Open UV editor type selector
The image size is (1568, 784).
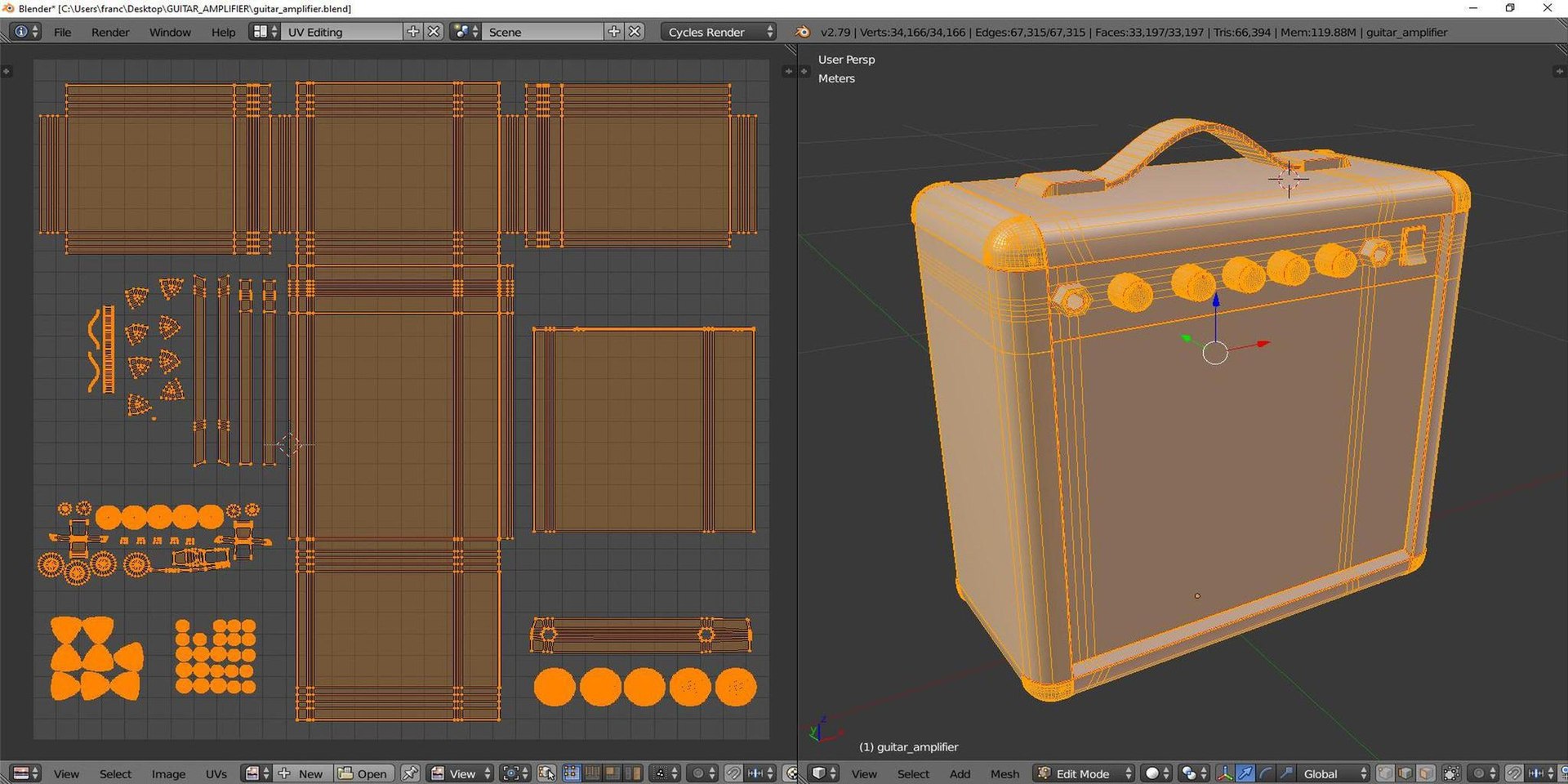(x=27, y=773)
